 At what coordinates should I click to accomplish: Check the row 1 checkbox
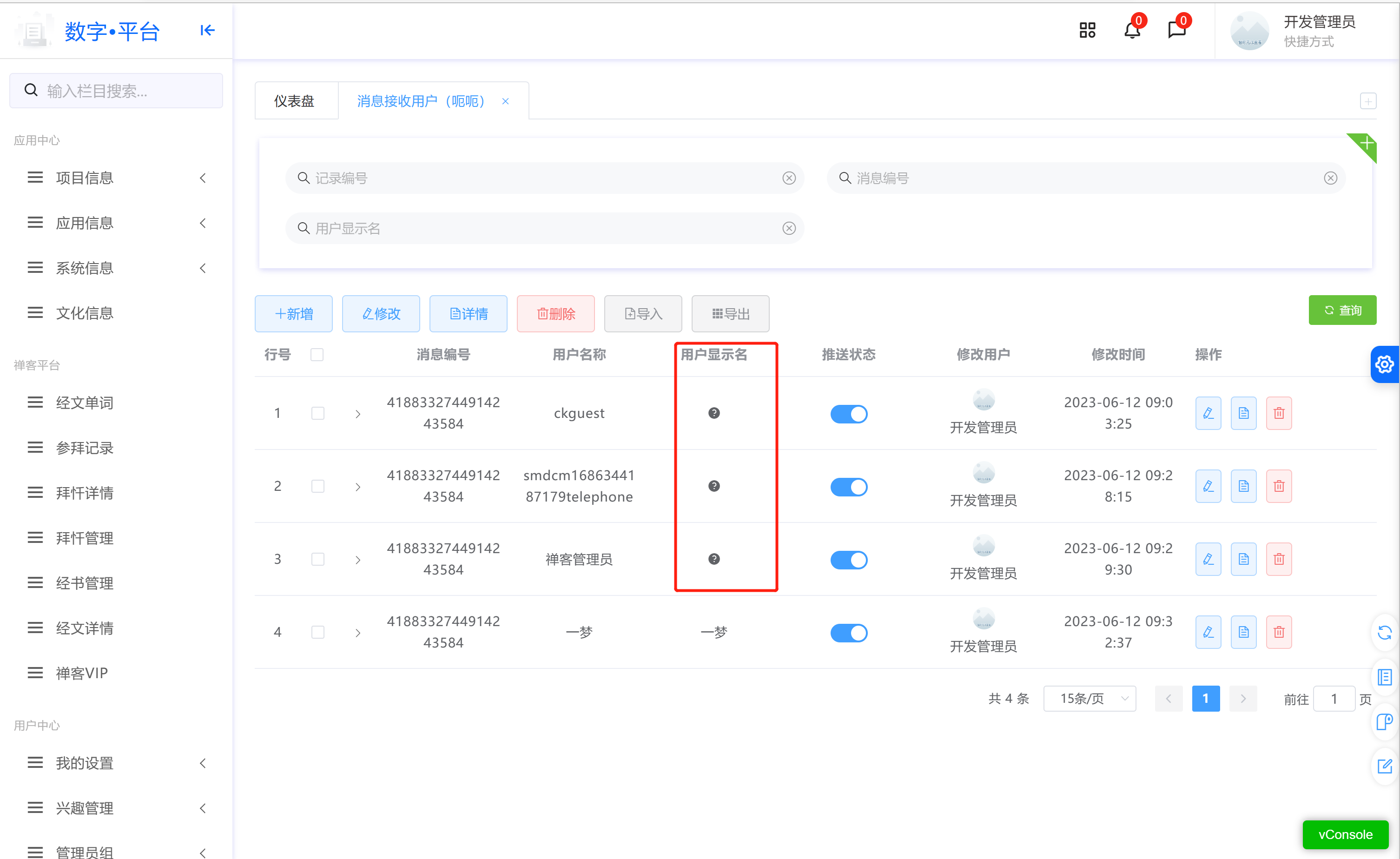317,413
